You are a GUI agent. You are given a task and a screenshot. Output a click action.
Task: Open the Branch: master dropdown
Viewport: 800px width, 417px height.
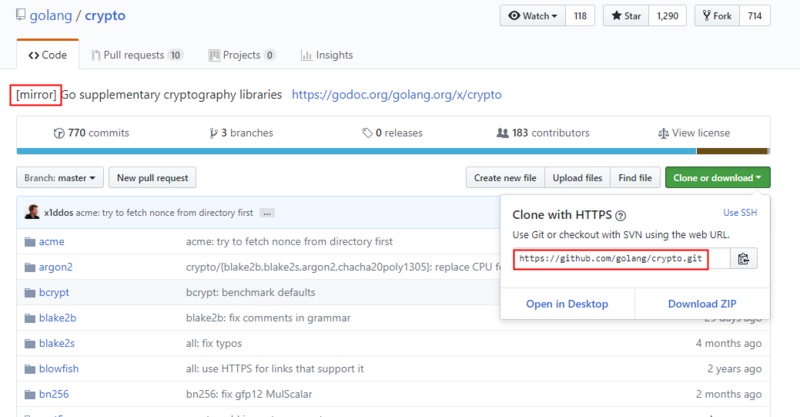60,178
